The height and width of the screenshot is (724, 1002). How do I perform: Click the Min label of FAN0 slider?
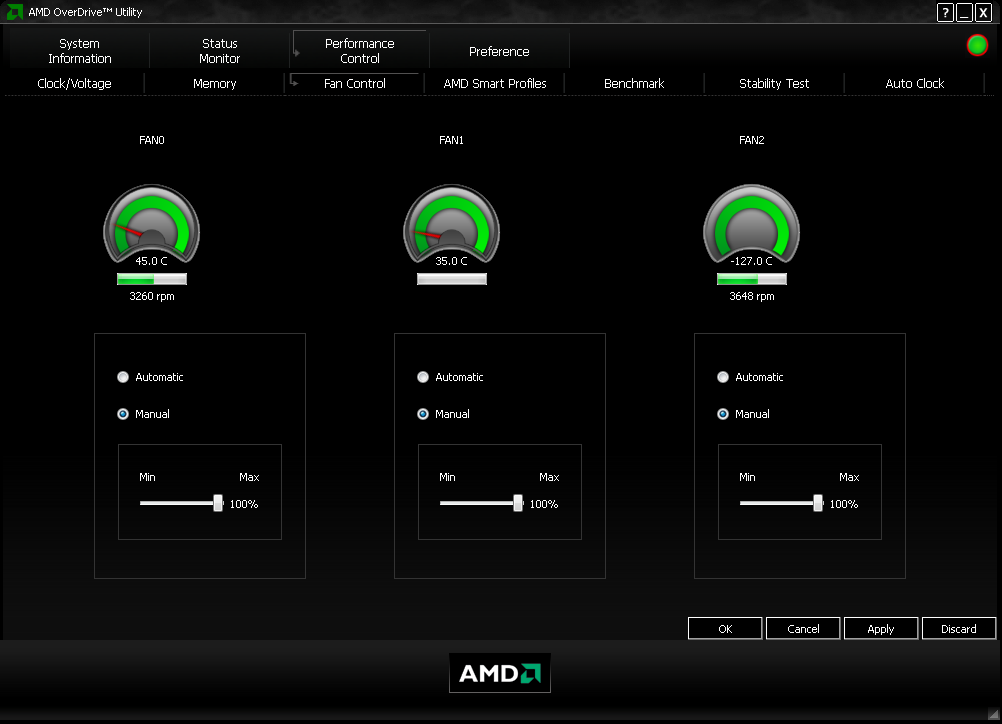(x=147, y=477)
